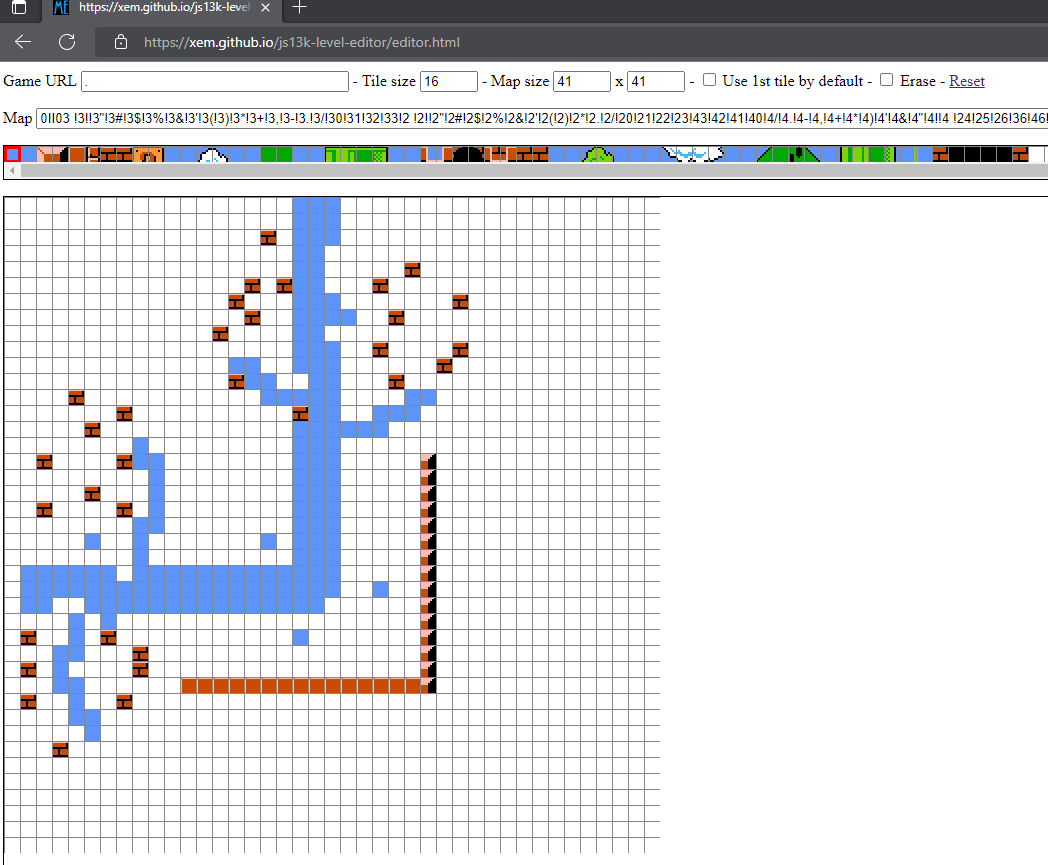Image resolution: width=1048 pixels, height=865 pixels.
Task: Pick the solid orange tile in the palette
Action: coord(77,154)
